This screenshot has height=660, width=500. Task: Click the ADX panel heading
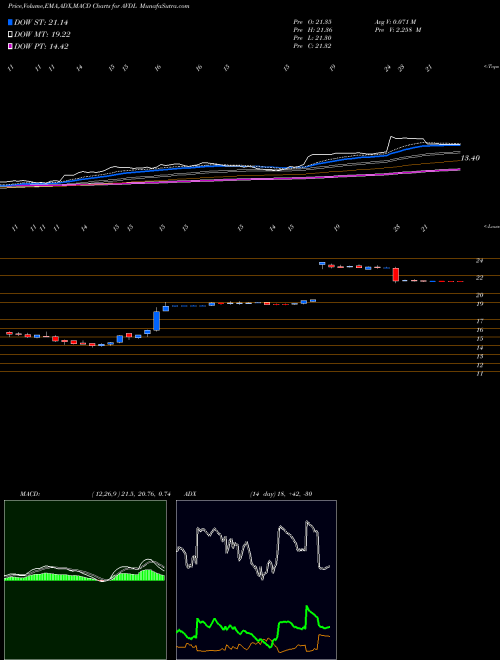190,494
